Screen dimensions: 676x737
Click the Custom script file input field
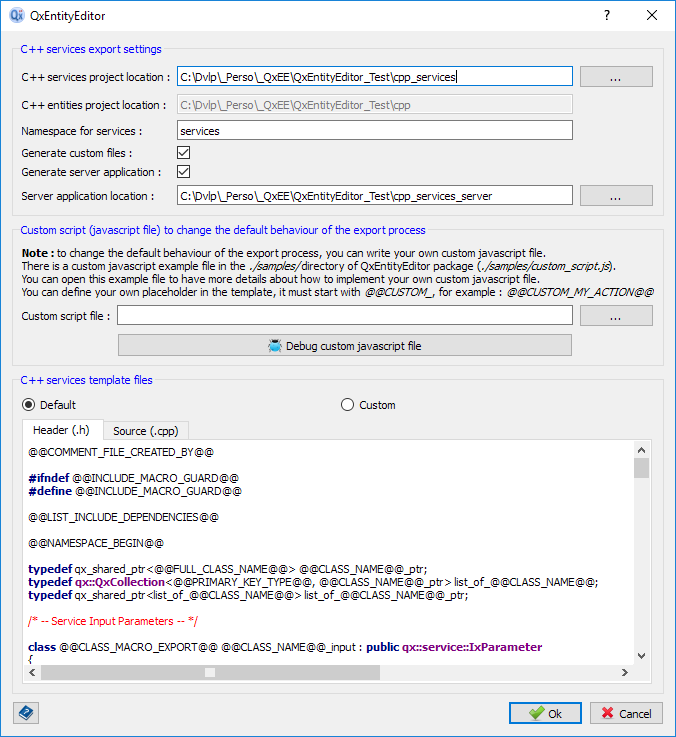point(345,316)
